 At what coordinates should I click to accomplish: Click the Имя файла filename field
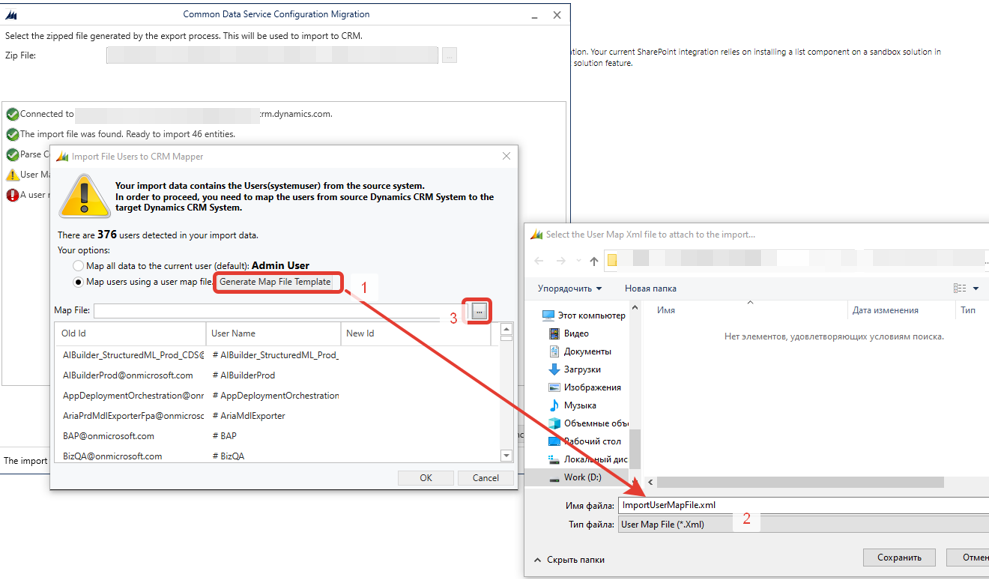[x=803, y=505]
